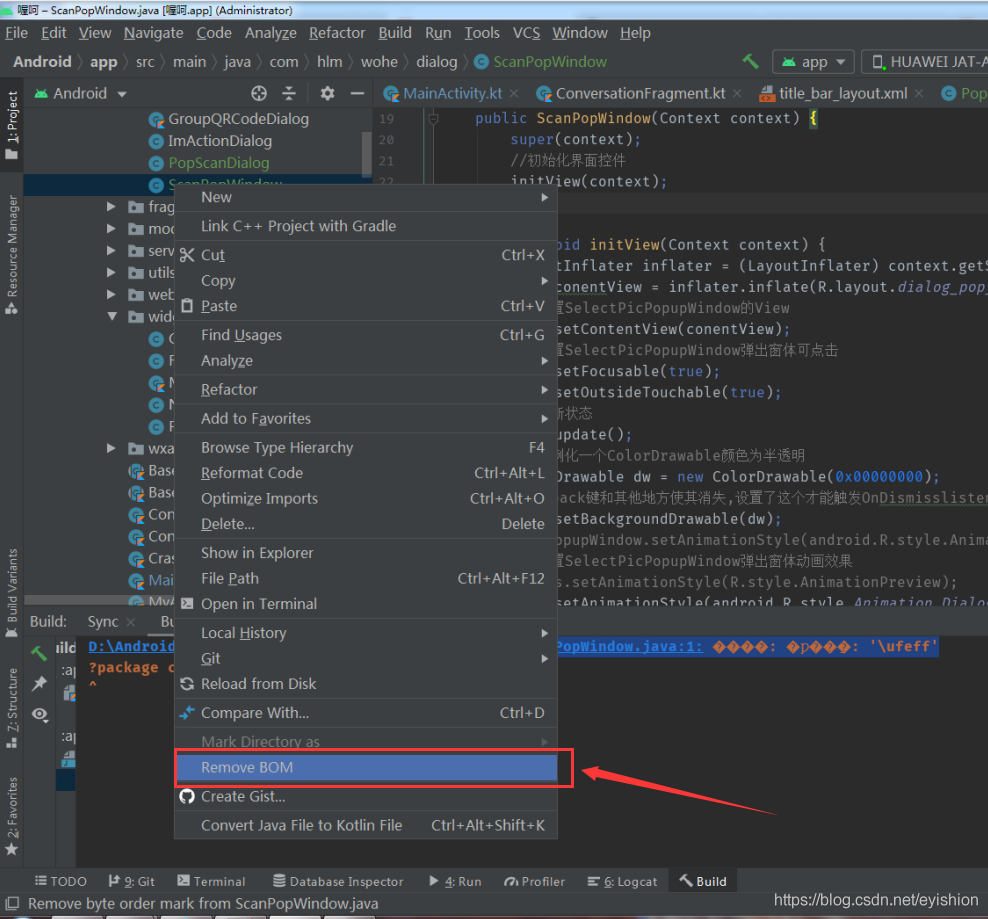Open Project panel gear settings
The width and height of the screenshot is (988, 919).
point(327,93)
